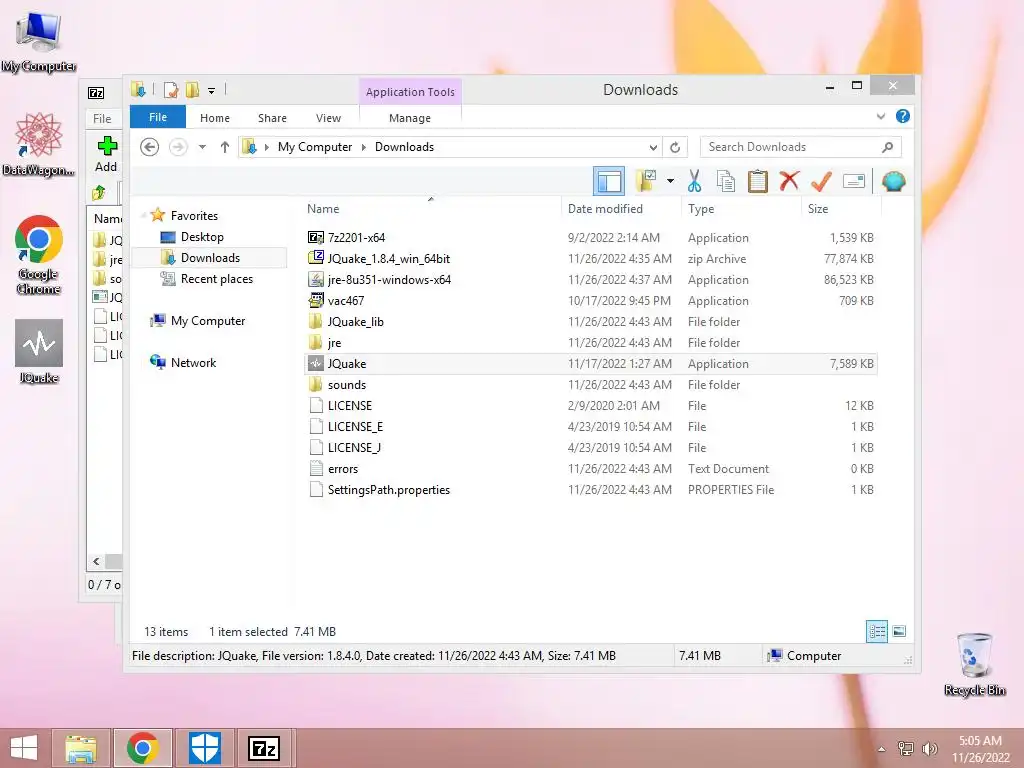
Task: Click the up folder icon in 7-Zip window
Action: point(99,193)
